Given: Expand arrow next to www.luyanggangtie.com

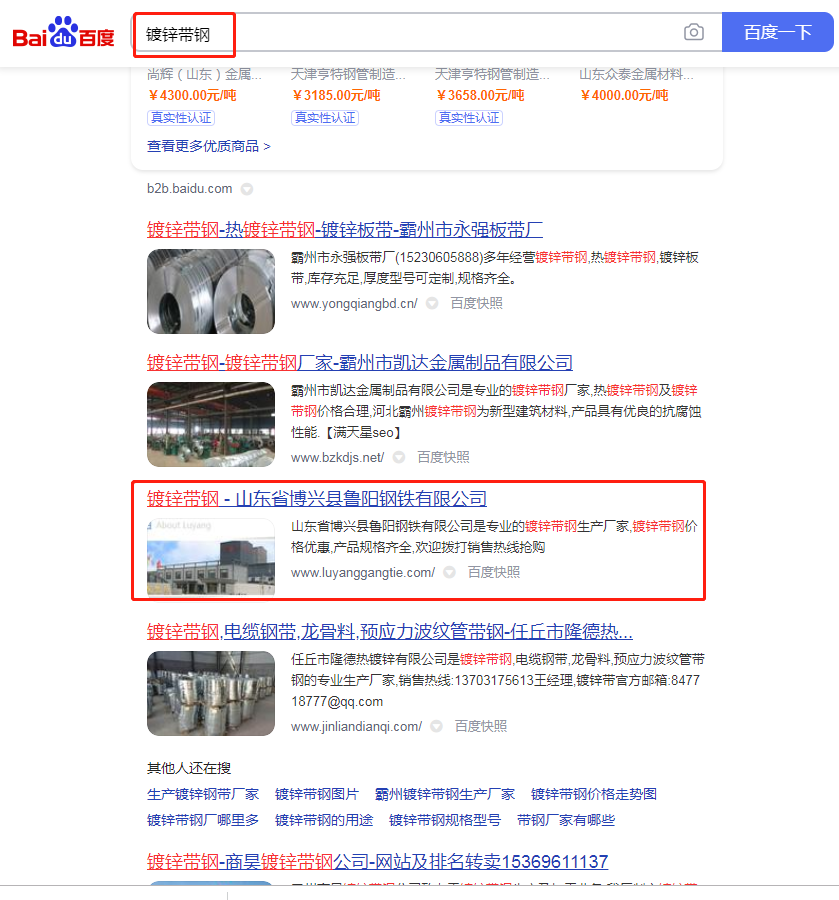Looking at the screenshot, I should [x=450, y=572].
